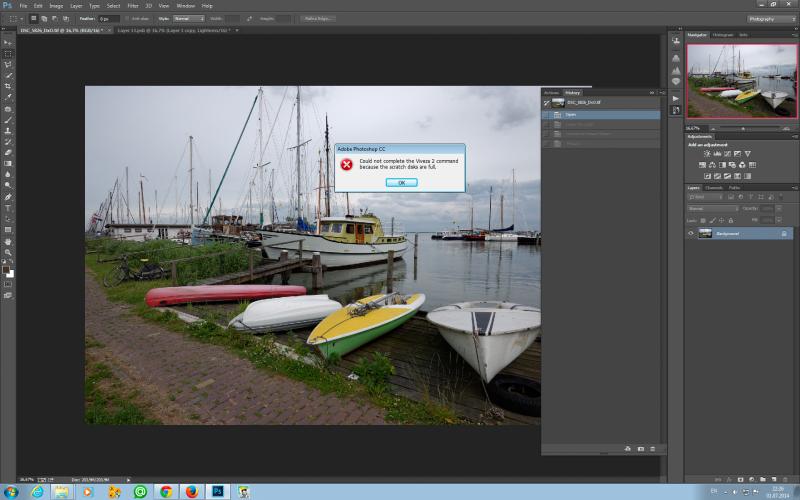This screenshot has height=500, width=800.
Task: Select the Zoom tool in toolbox
Action: [x=8, y=252]
